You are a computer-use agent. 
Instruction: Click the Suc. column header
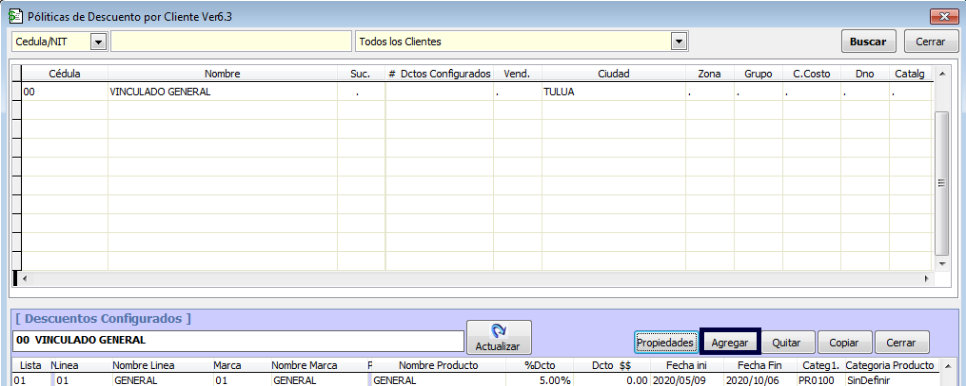(x=361, y=74)
